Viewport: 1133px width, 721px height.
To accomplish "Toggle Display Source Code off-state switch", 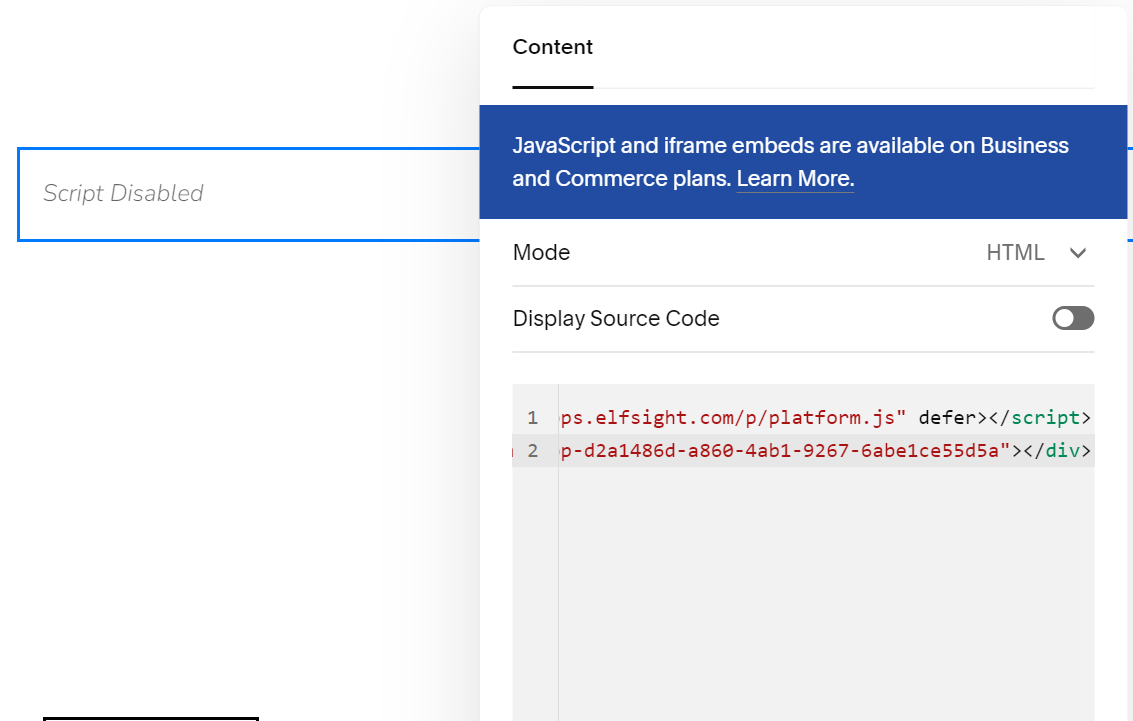I will click(1072, 318).
